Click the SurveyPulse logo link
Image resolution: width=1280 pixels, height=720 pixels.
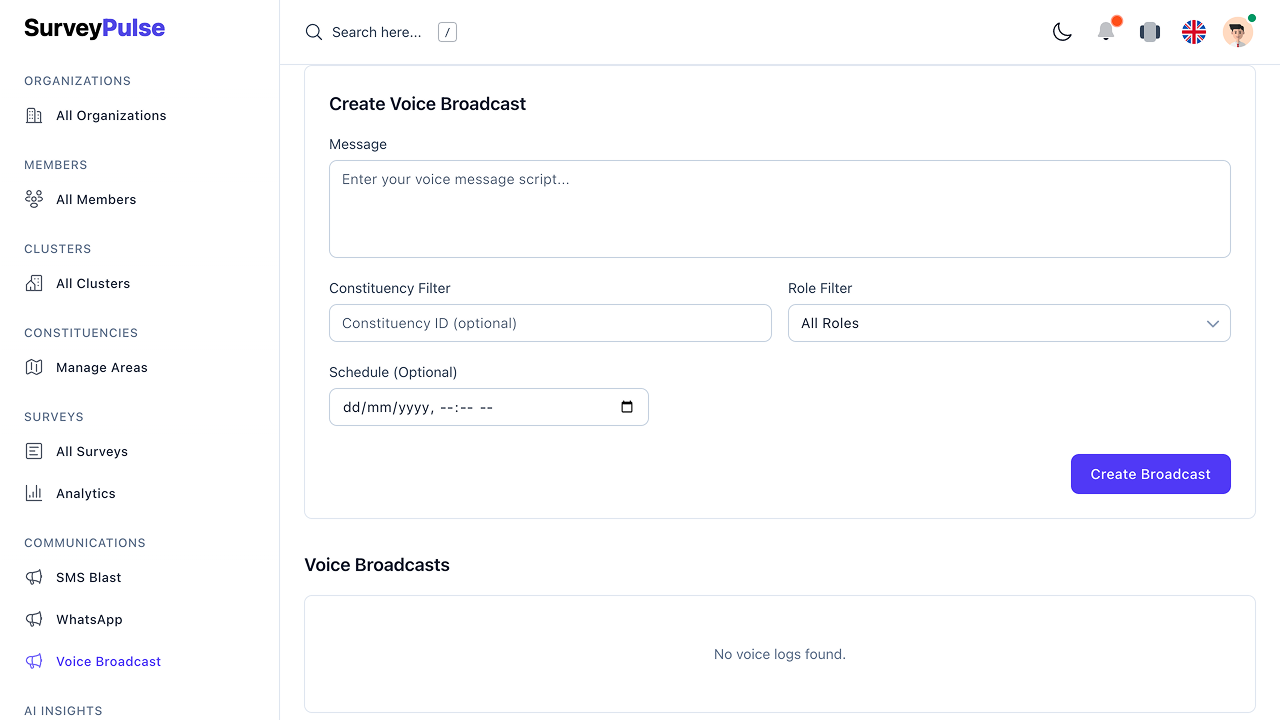[95, 29]
